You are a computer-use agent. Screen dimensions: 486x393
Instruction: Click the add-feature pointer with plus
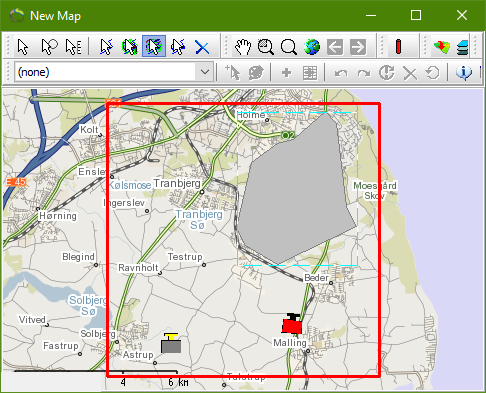[233, 72]
